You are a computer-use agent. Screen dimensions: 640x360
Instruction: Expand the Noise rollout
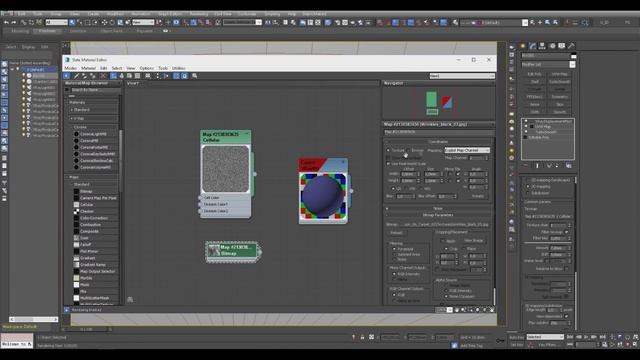click(438, 208)
